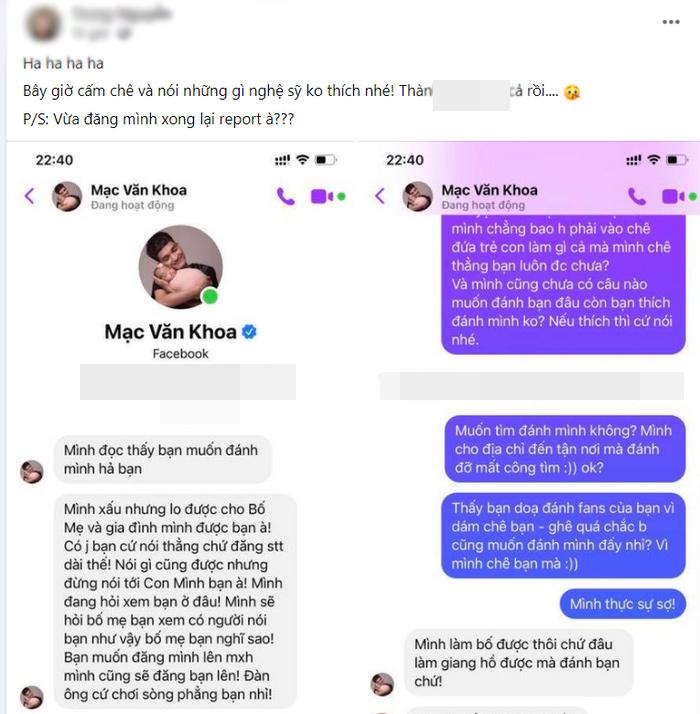Select the "Mình làm bố được thôi" reply bubble
The height and width of the screenshot is (714, 700).
pos(518,663)
